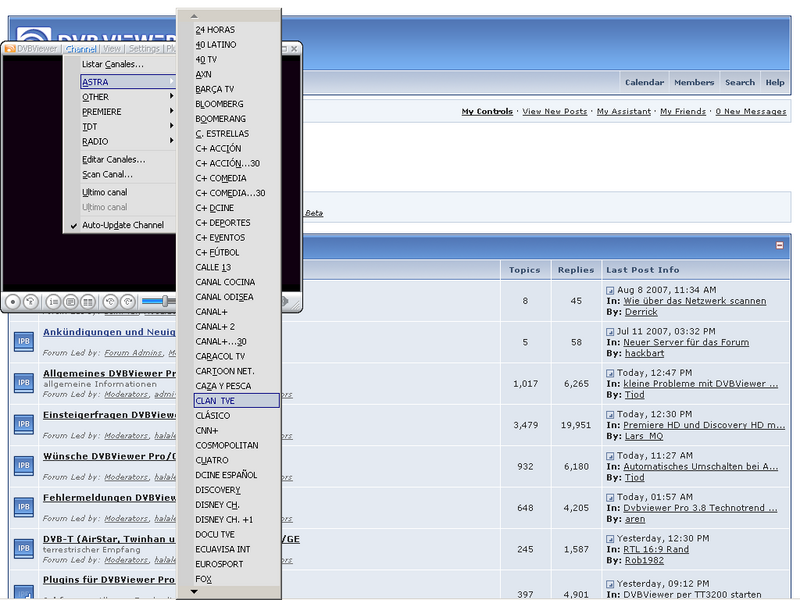Click the previous channel arrow icon
The width and height of the screenshot is (800, 600).
110,302
